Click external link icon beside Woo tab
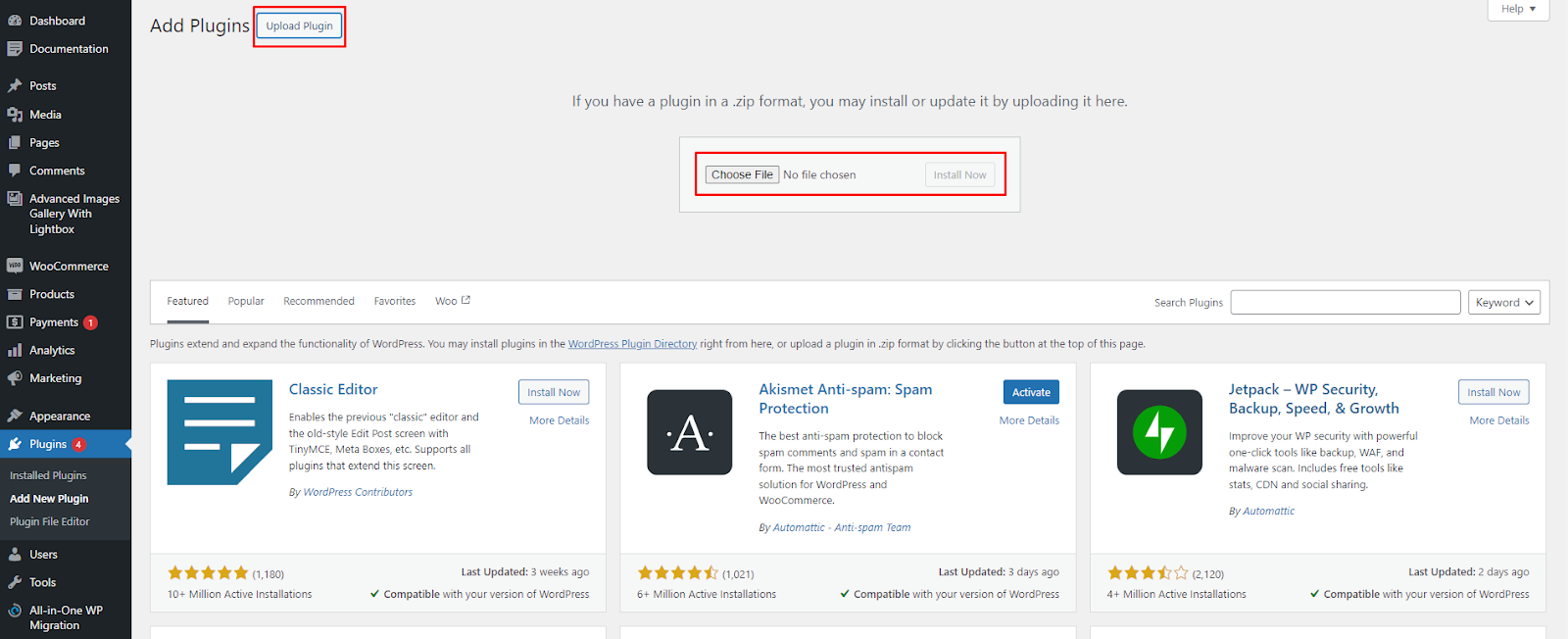The height and width of the screenshot is (639, 1568). click(x=466, y=300)
